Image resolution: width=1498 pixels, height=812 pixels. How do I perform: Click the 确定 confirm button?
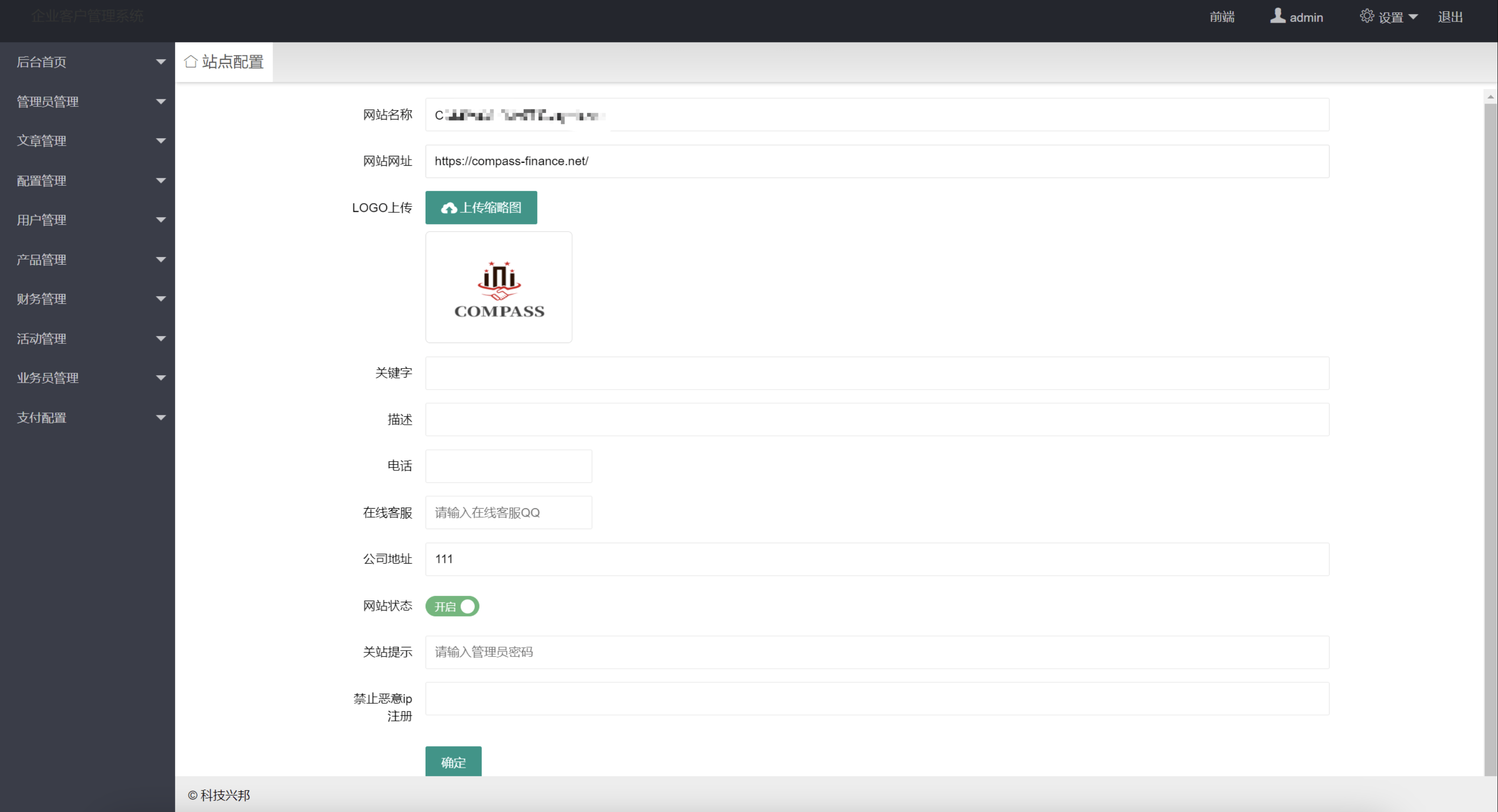tap(453, 762)
